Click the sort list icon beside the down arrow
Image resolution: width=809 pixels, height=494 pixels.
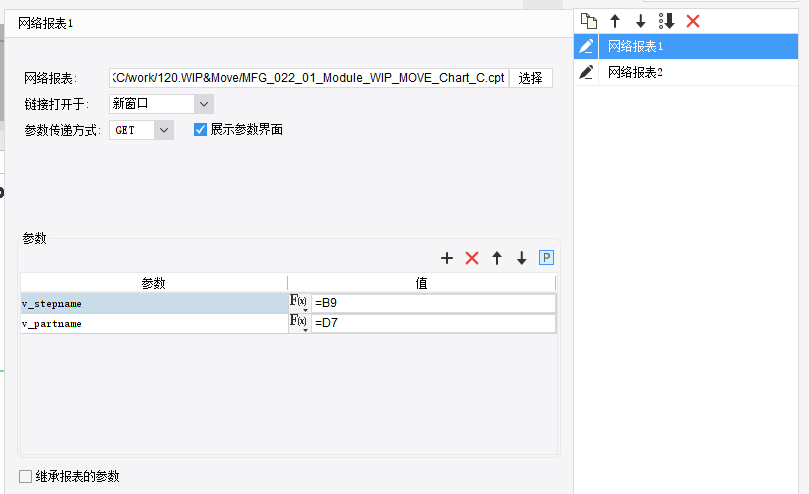pos(667,21)
